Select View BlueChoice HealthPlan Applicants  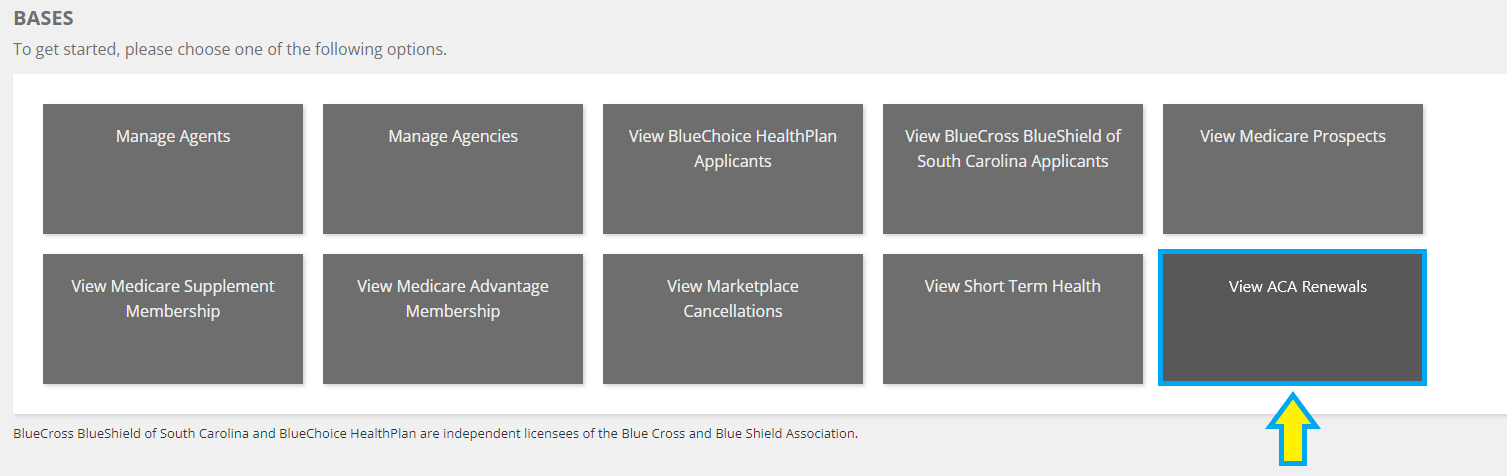733,168
